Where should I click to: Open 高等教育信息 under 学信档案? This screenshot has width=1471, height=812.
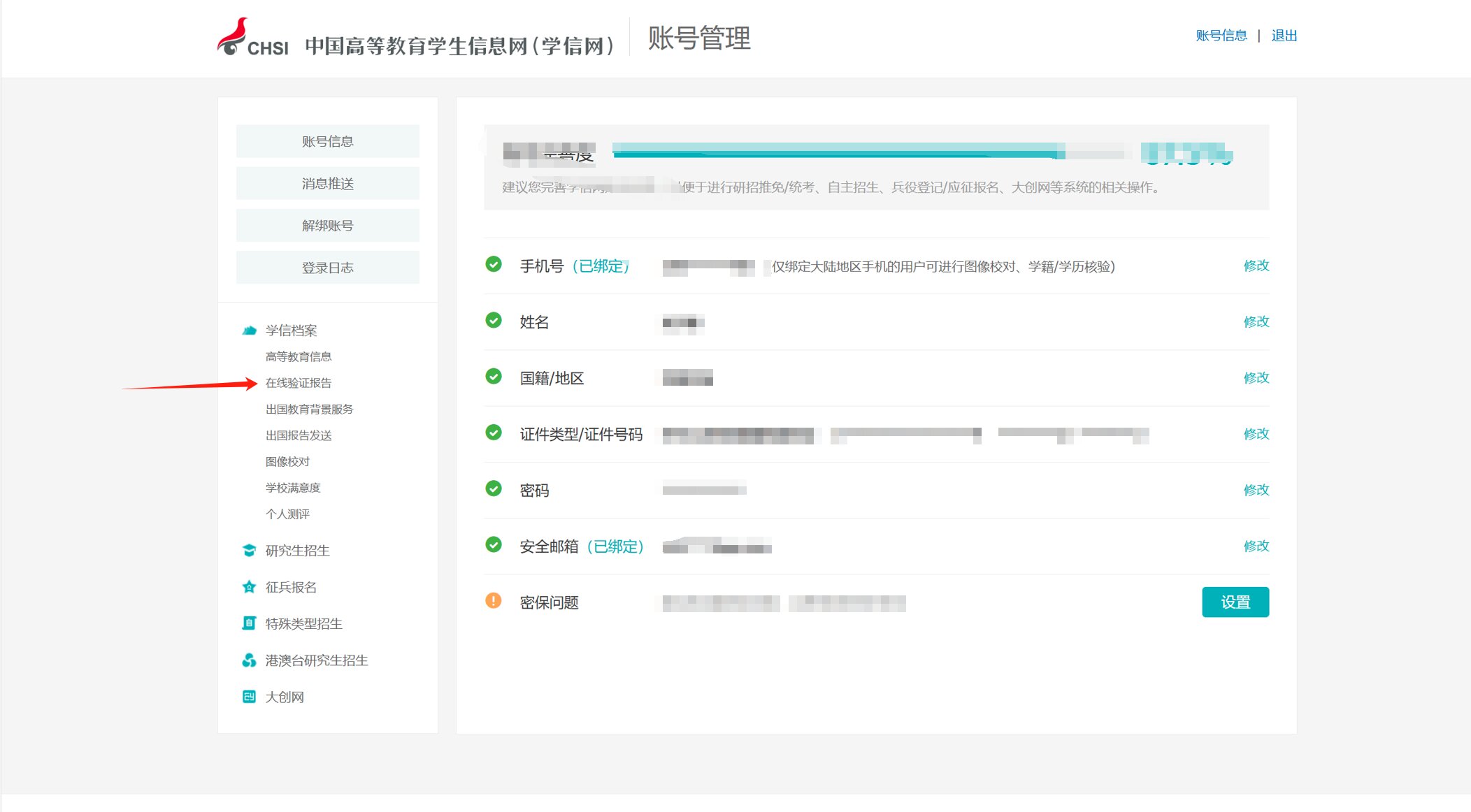click(299, 356)
